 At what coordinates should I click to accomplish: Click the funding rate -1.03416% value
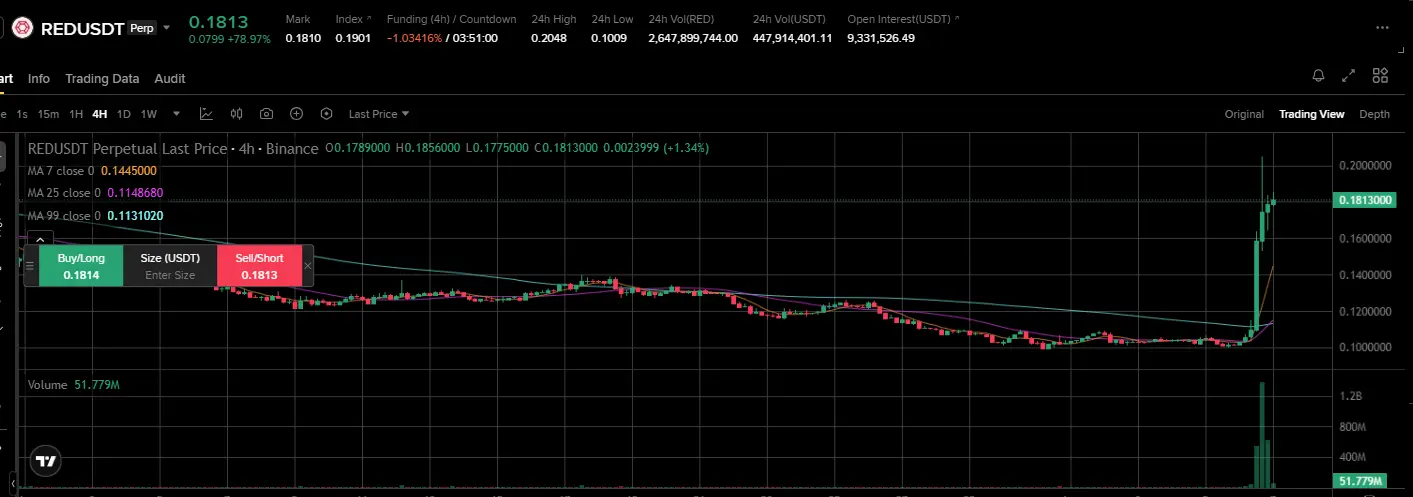pyautogui.click(x=414, y=38)
